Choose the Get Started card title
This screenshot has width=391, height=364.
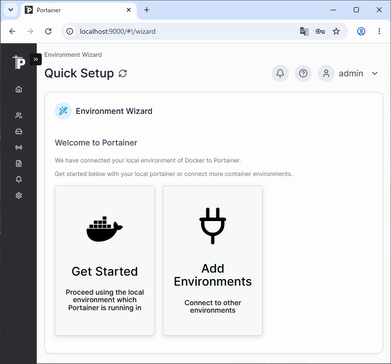pos(104,271)
